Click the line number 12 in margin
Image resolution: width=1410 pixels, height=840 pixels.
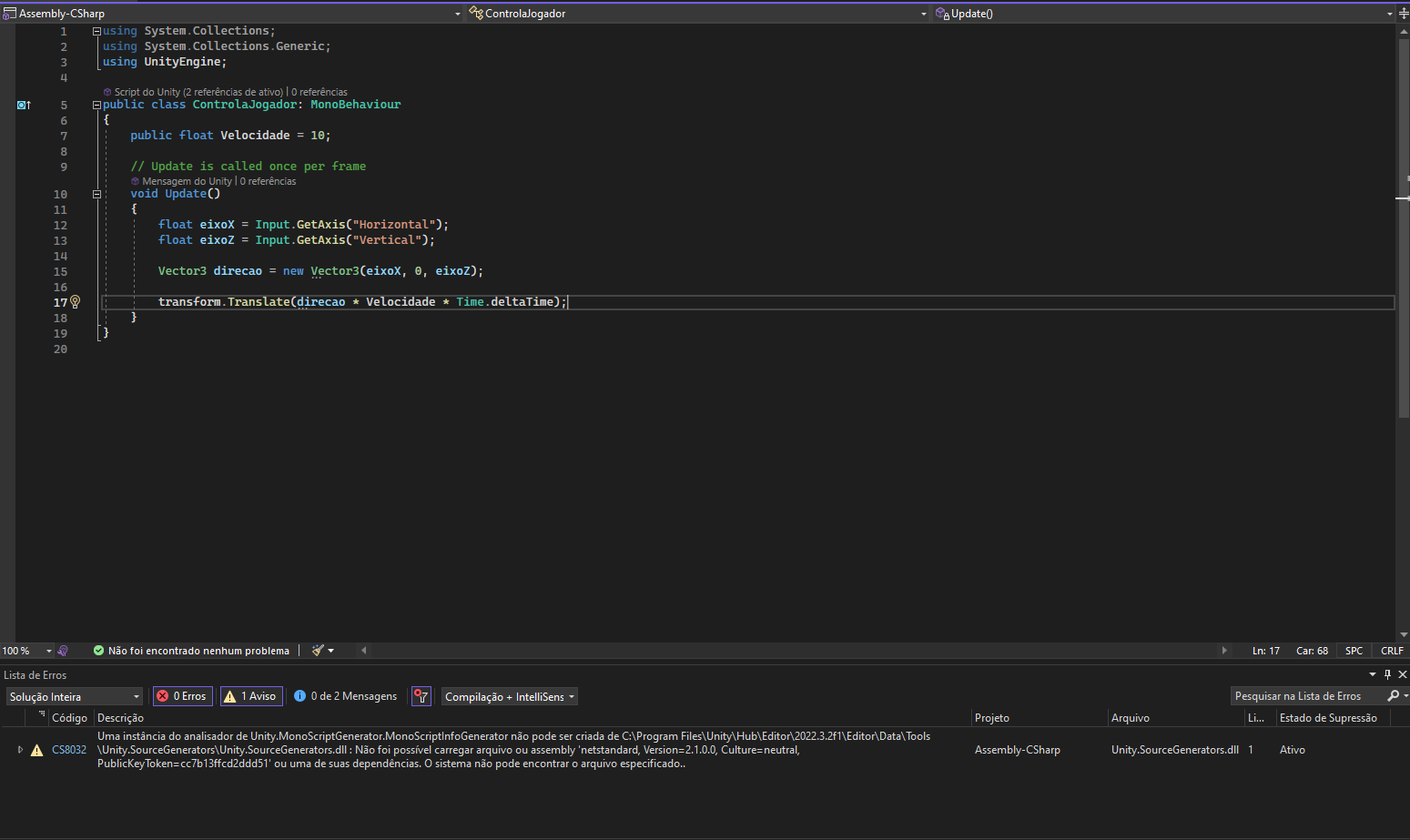60,225
